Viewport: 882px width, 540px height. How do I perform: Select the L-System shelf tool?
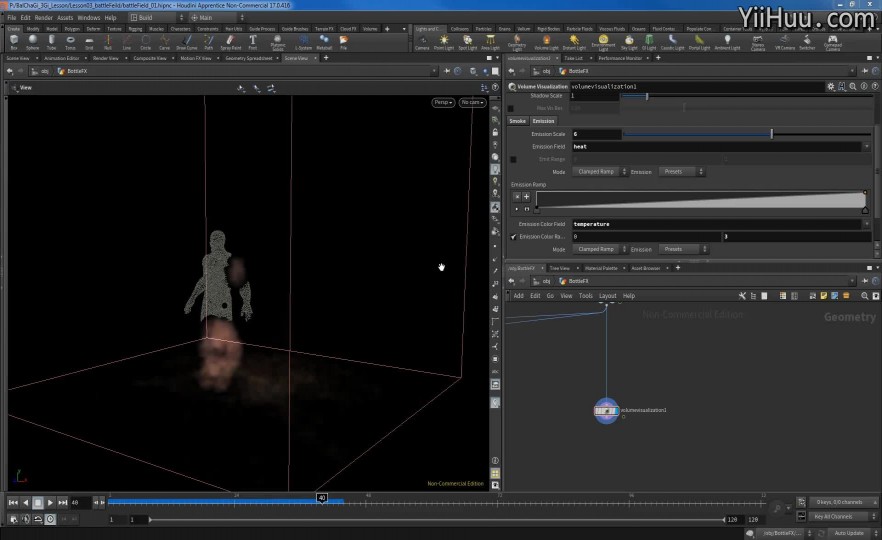[303, 42]
